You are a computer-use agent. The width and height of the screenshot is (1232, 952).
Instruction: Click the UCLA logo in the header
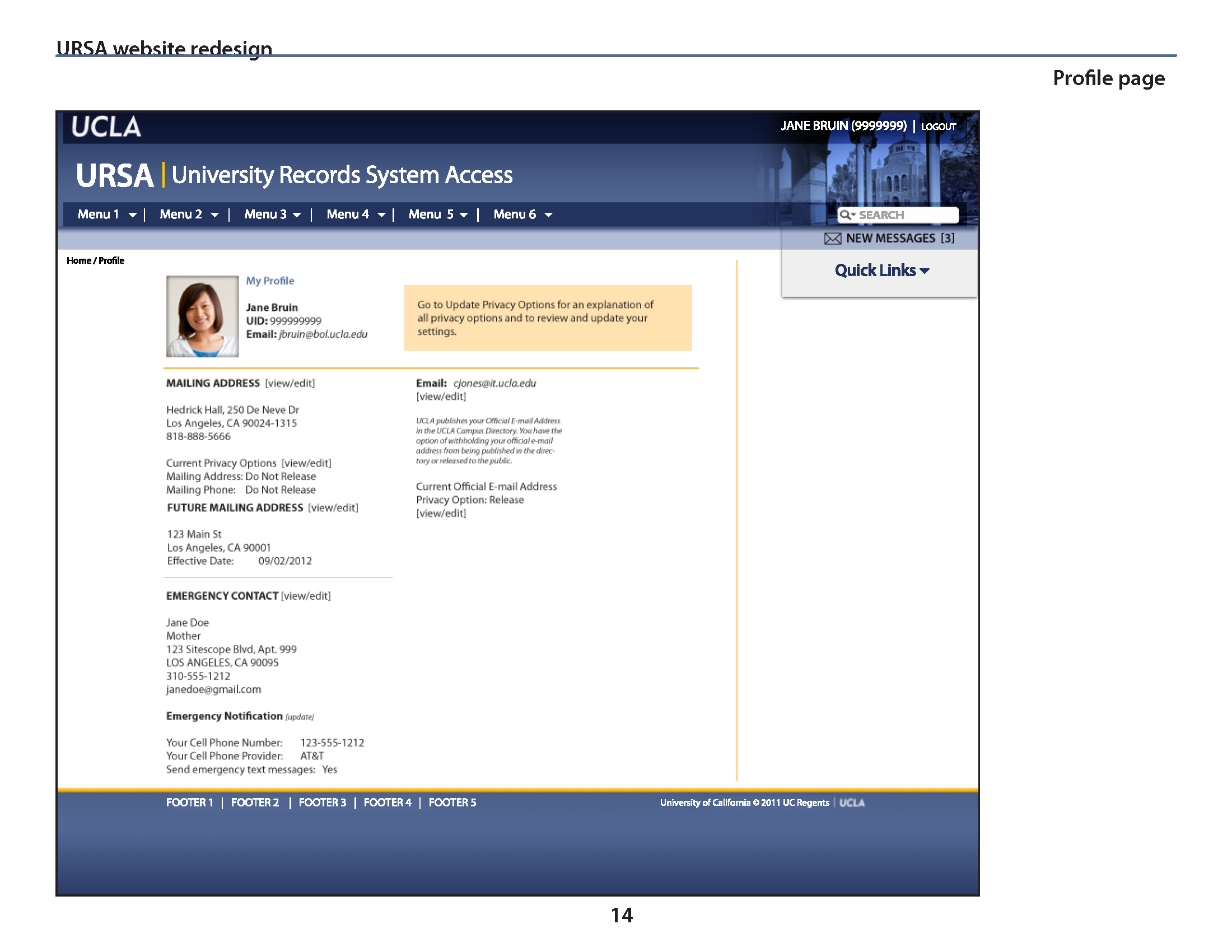pyautogui.click(x=106, y=127)
